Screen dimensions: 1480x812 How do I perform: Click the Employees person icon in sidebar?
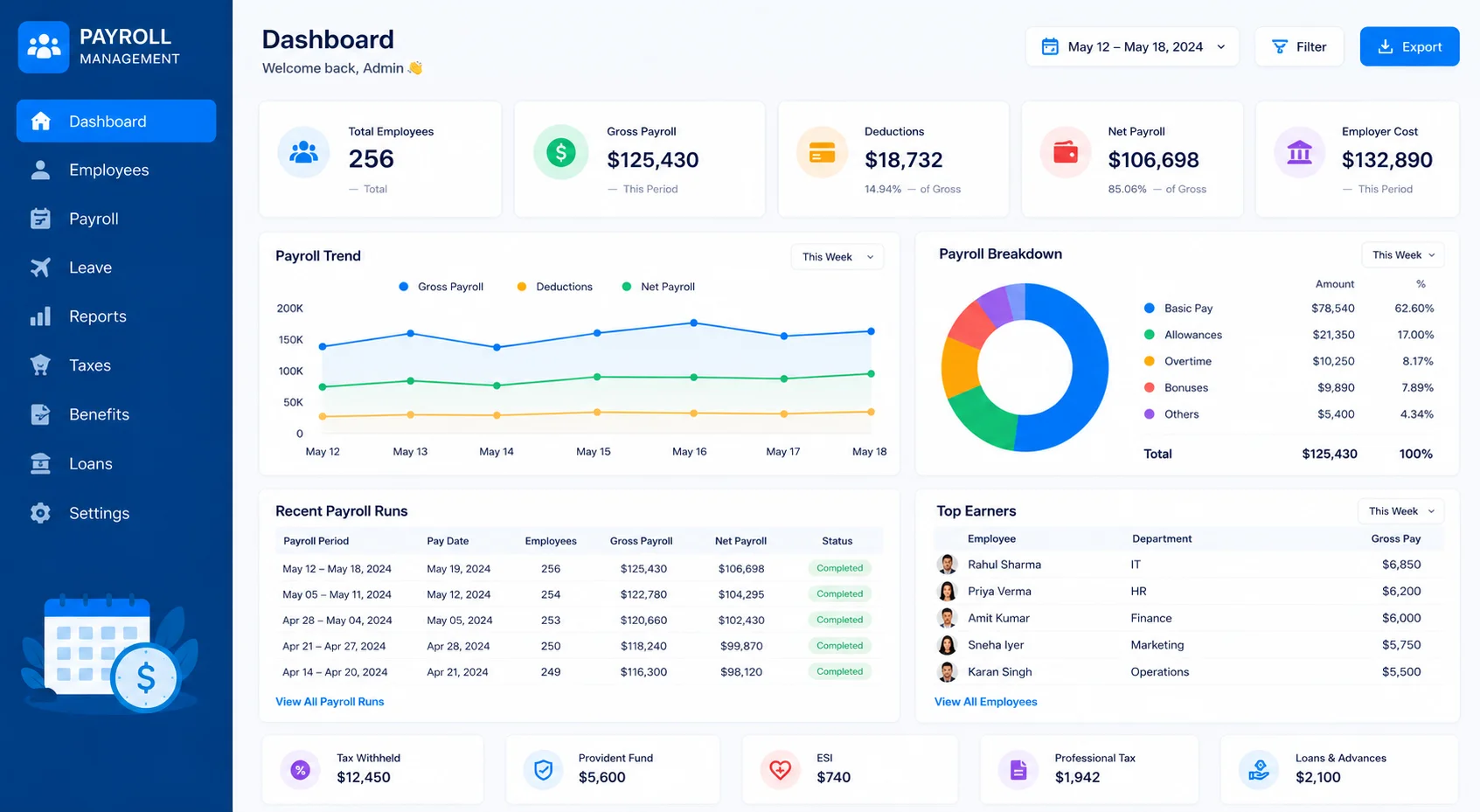40,170
